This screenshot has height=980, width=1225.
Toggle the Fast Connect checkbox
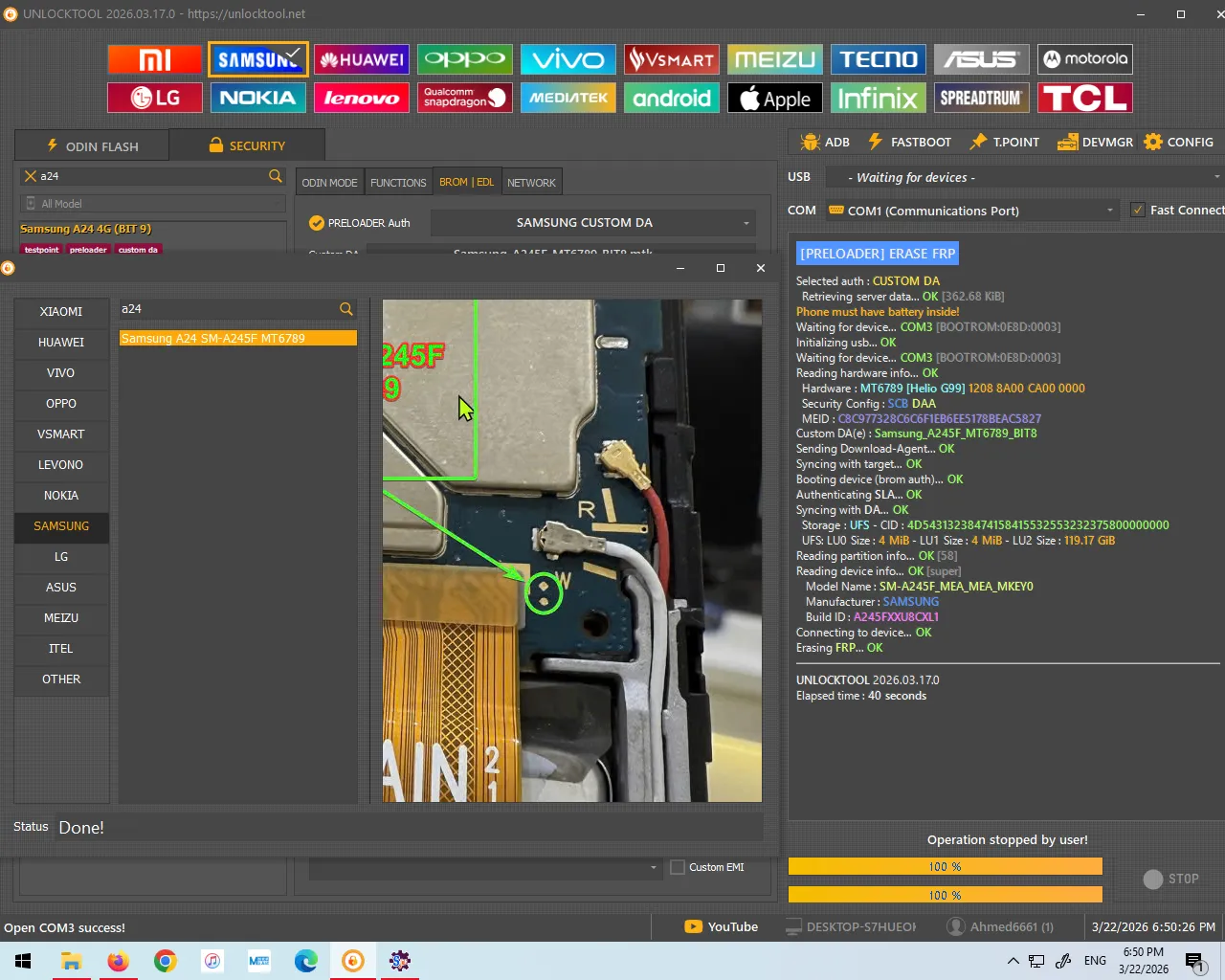(1138, 211)
